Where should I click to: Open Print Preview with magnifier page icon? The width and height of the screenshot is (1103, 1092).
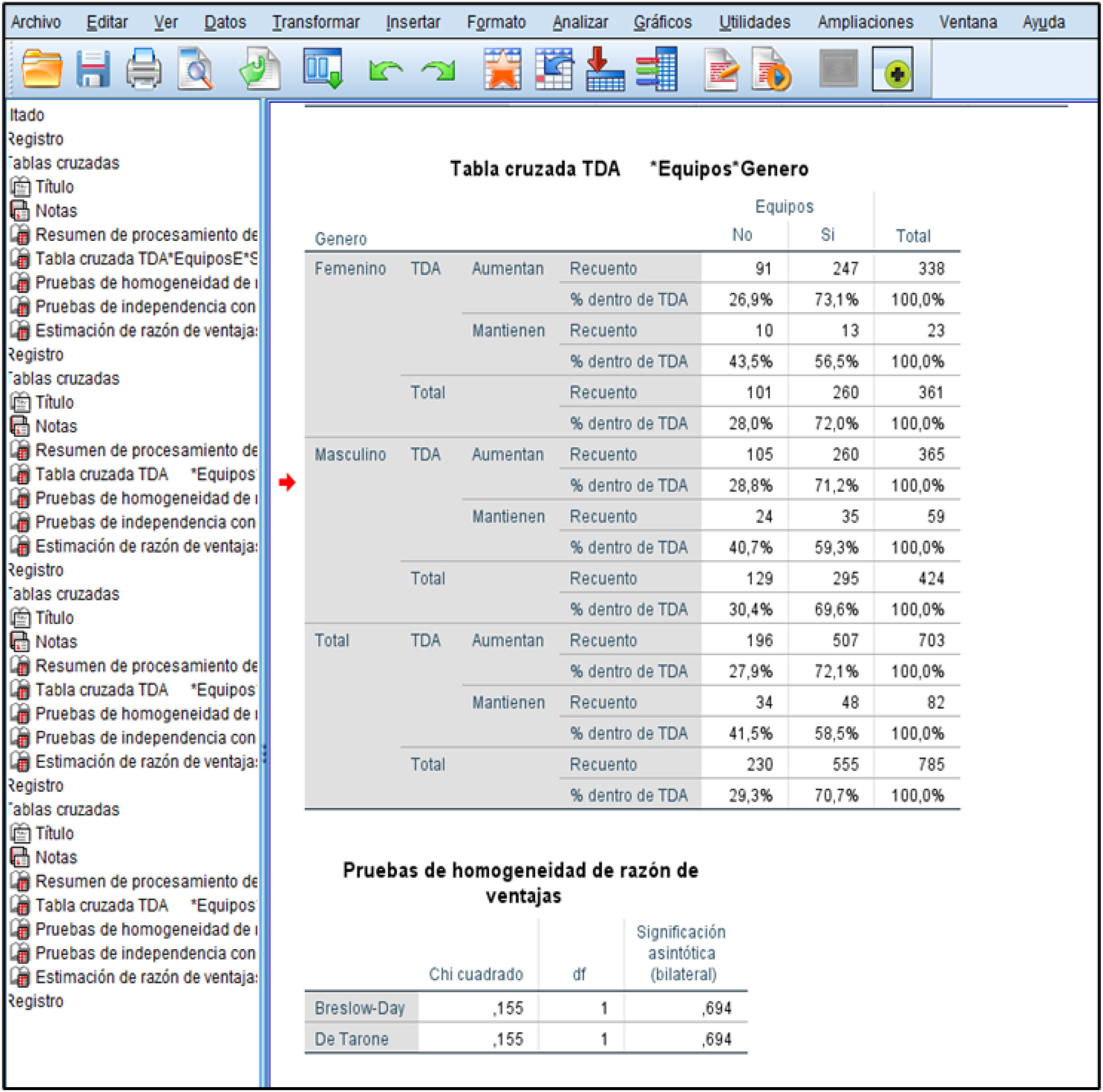196,69
